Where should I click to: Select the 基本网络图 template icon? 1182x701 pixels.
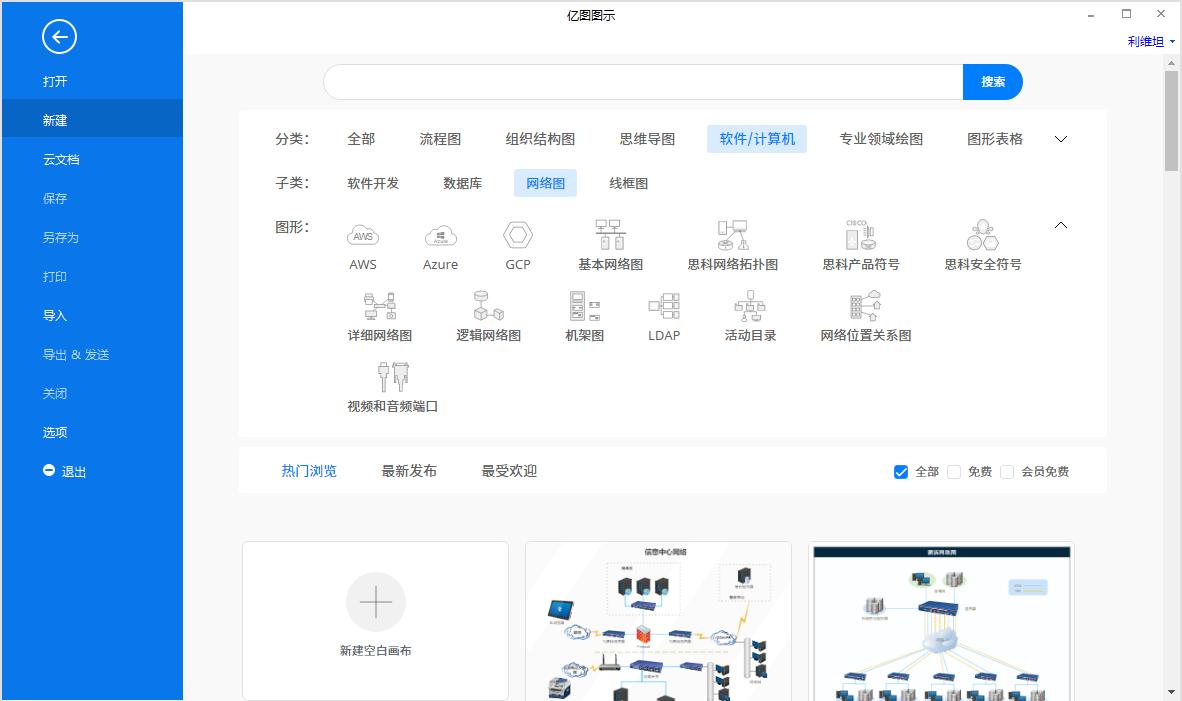point(610,233)
